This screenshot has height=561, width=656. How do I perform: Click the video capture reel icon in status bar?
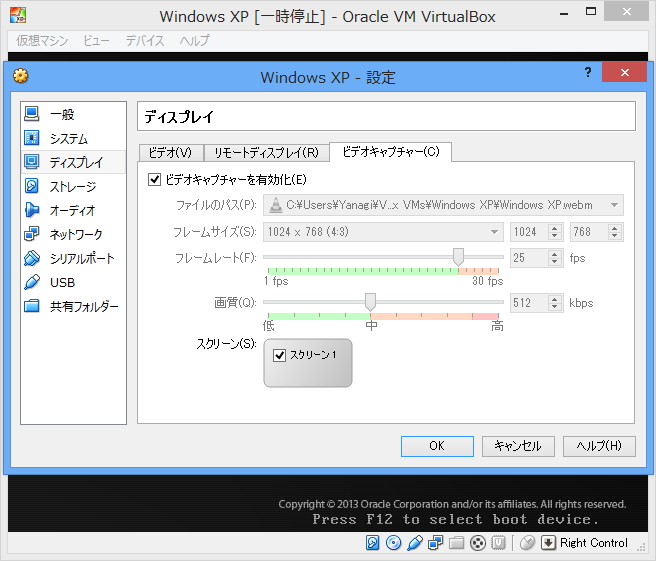click(478, 543)
